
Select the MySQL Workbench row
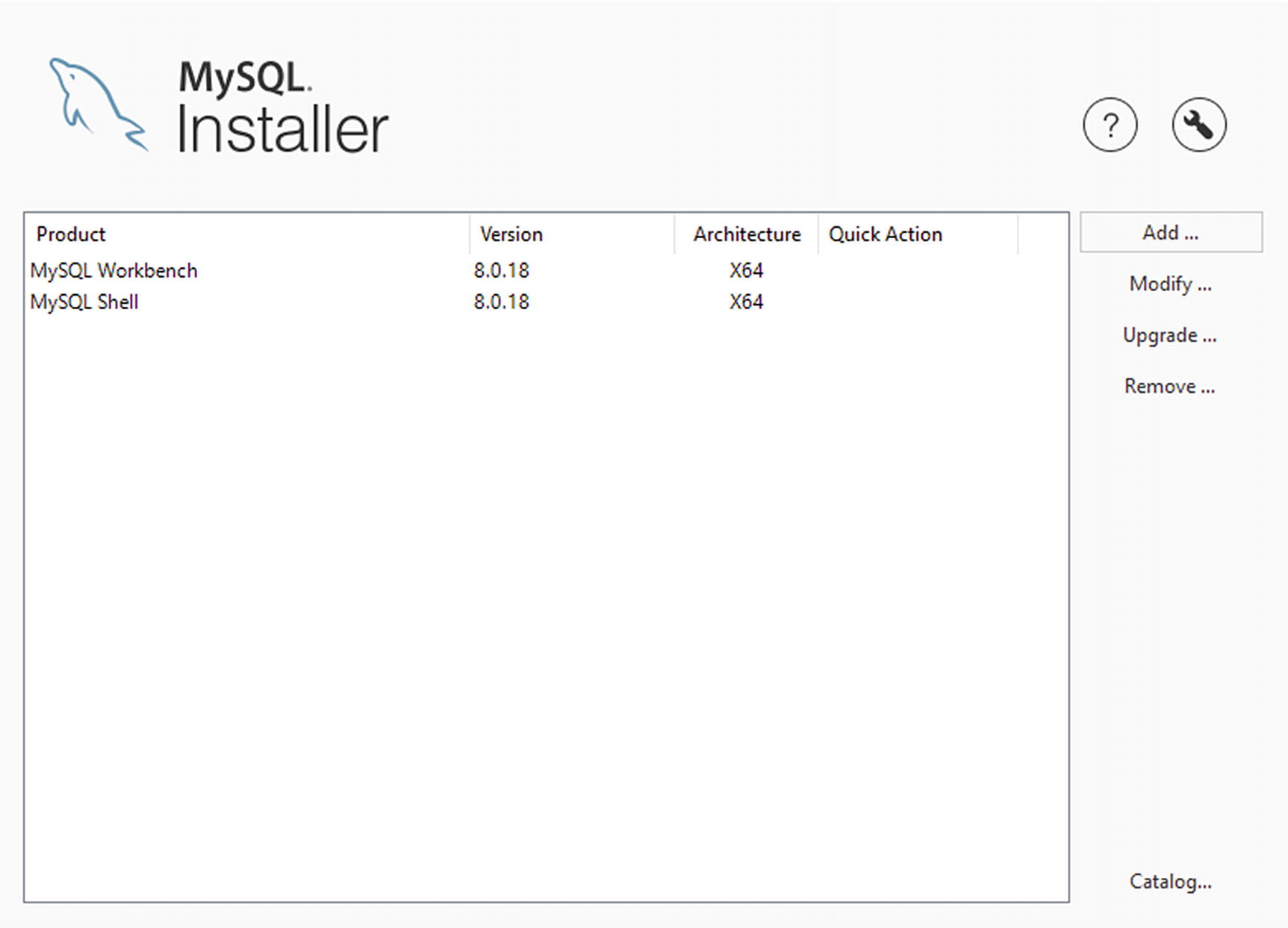pyautogui.click(x=546, y=270)
